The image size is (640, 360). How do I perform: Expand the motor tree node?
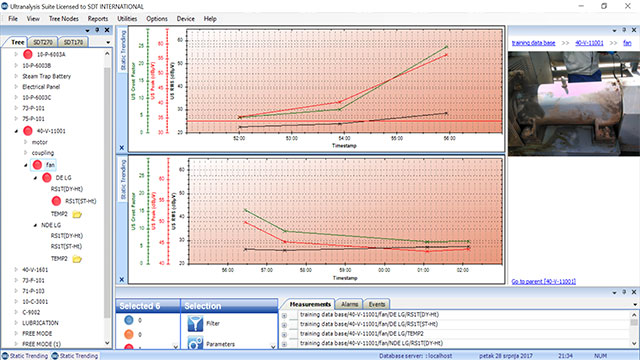coord(25,142)
